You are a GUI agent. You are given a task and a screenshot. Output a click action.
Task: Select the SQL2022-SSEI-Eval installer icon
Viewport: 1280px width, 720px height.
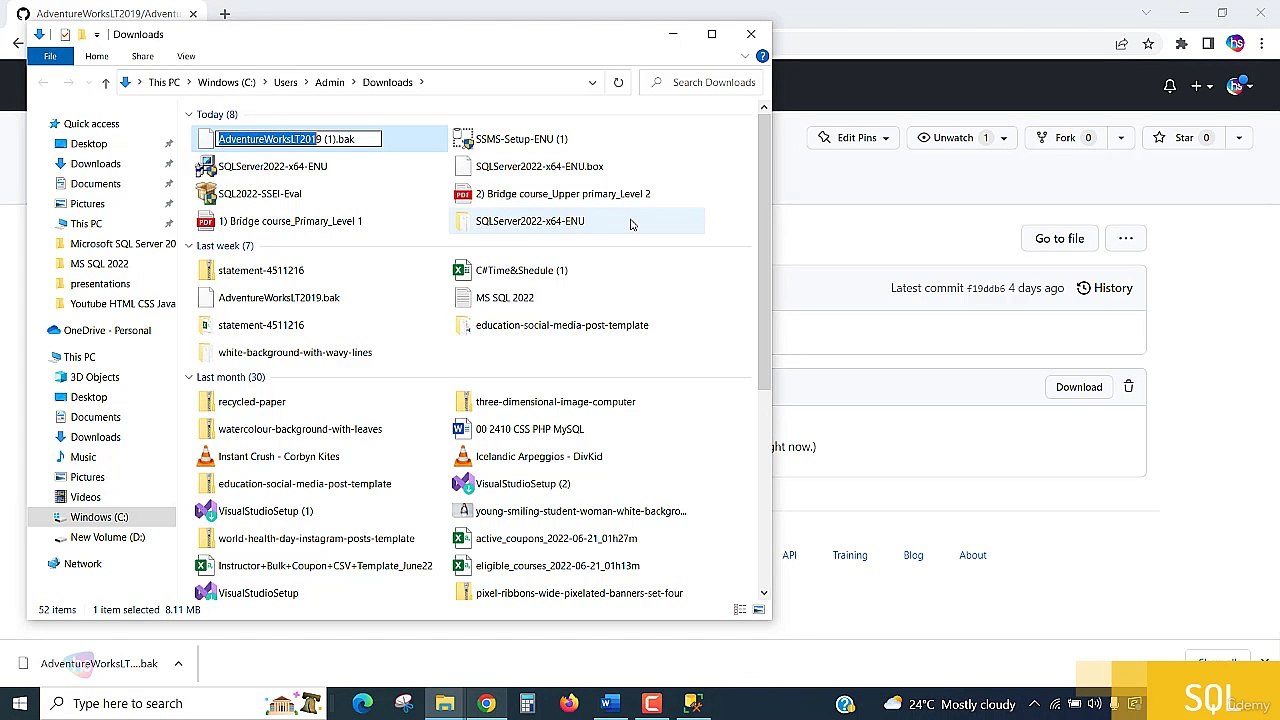pos(206,194)
